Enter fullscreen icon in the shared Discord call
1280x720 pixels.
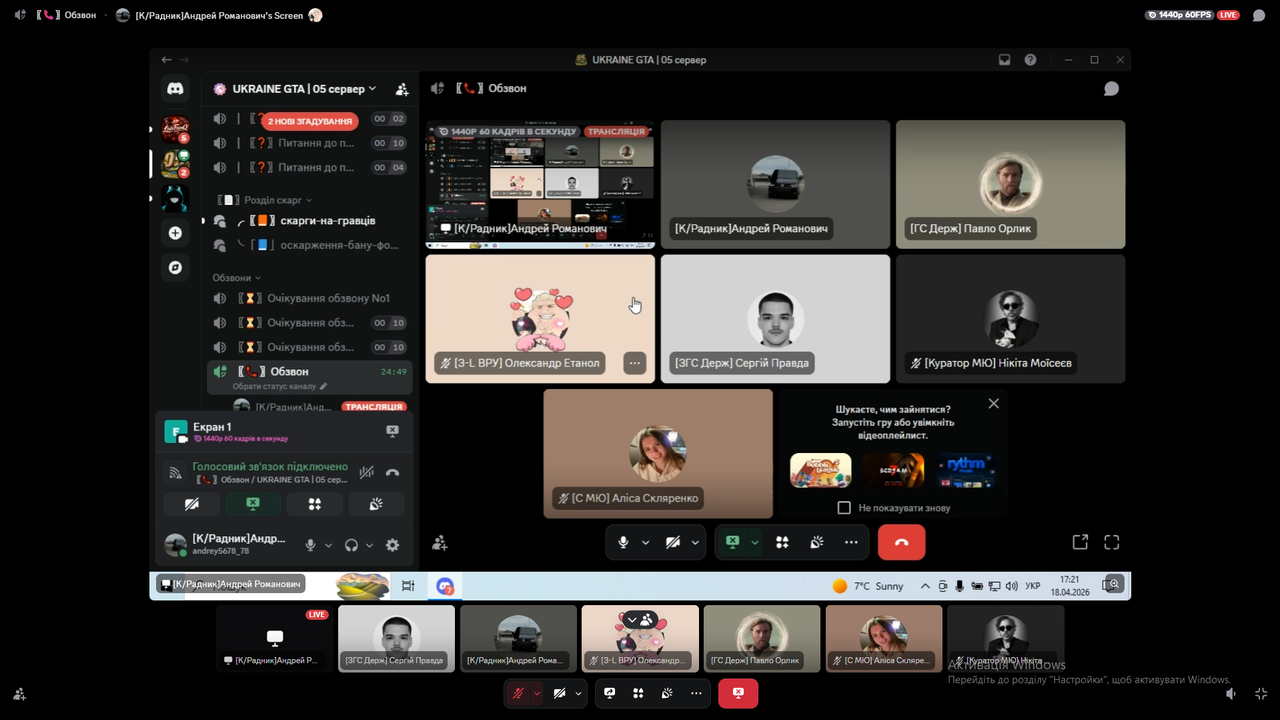click(1111, 542)
